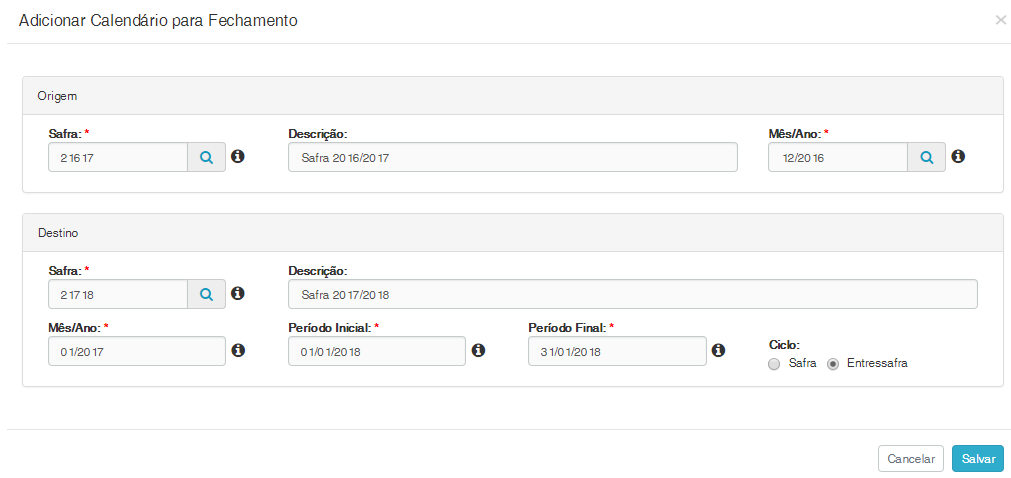Viewport: 1011px width, 478px height.
Task: Close the Adicionar Calendário dialog
Action: coord(1000,20)
